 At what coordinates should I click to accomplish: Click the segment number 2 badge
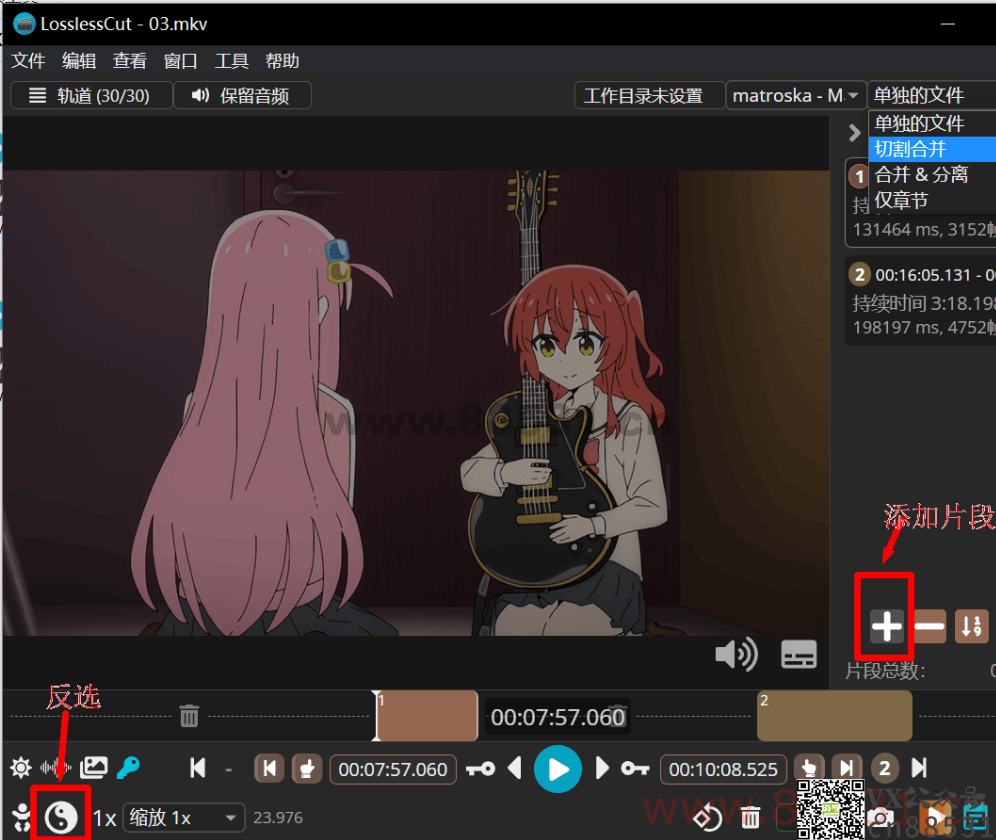click(x=885, y=769)
